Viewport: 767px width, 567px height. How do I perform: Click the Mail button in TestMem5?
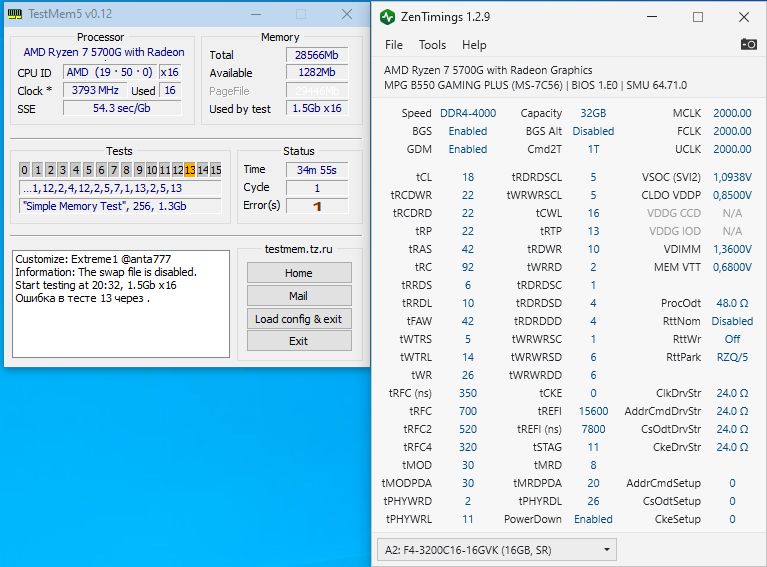pyautogui.click(x=299, y=296)
